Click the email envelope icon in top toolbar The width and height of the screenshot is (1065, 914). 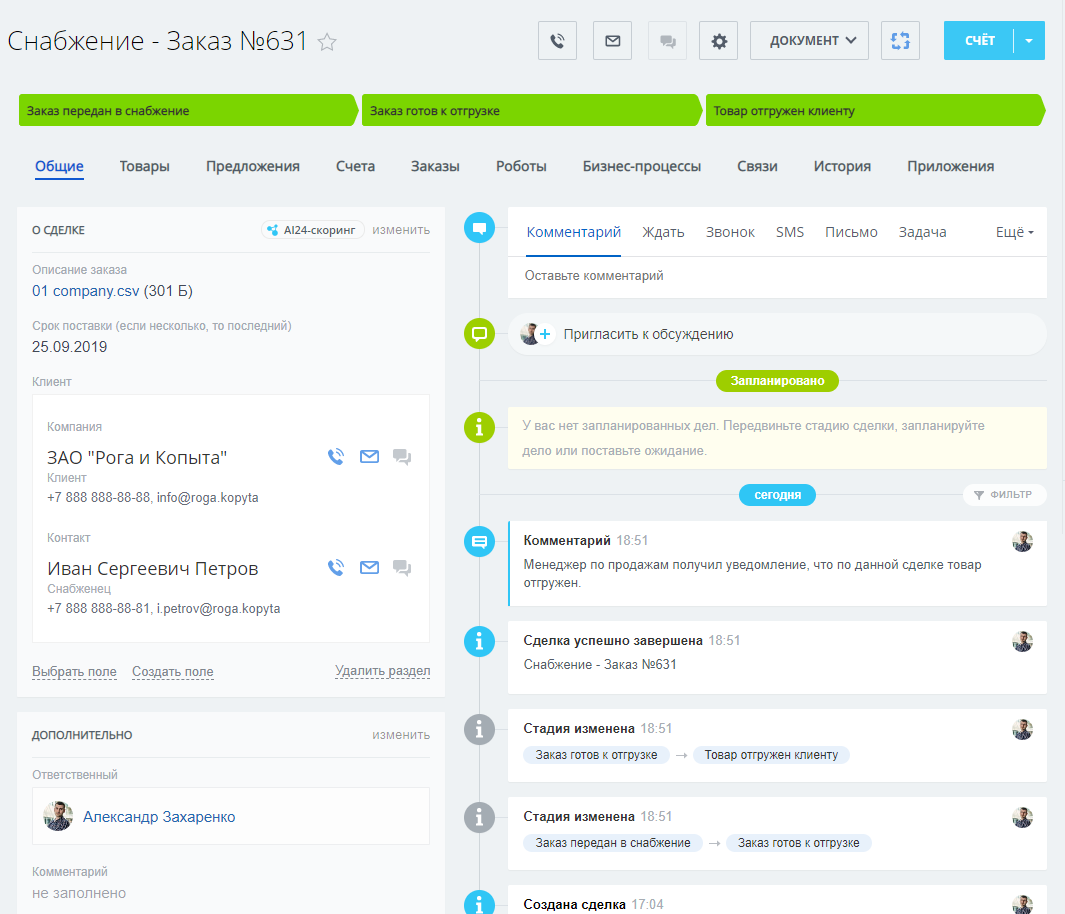coord(612,41)
